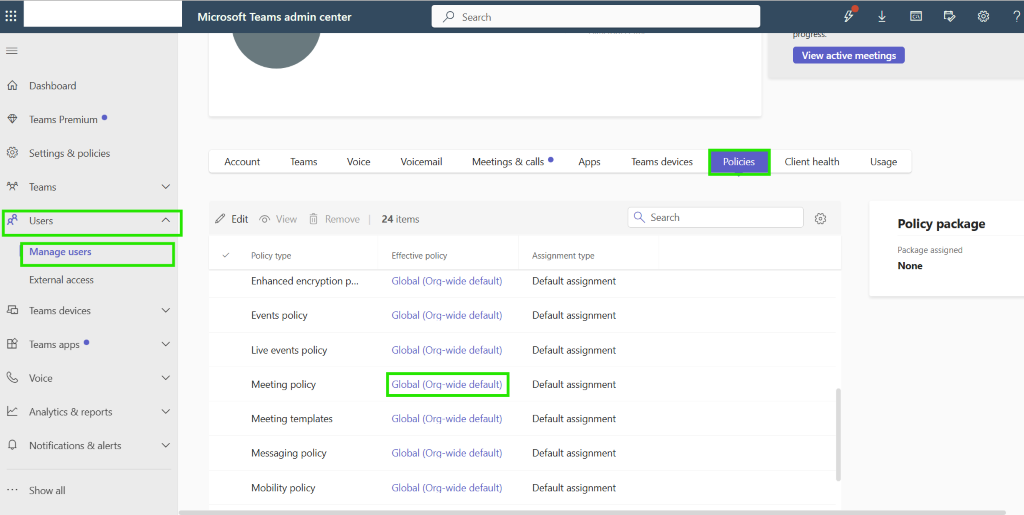1024x515 pixels.
Task: Click the Users icon in sidebar
Action: (x=12, y=221)
